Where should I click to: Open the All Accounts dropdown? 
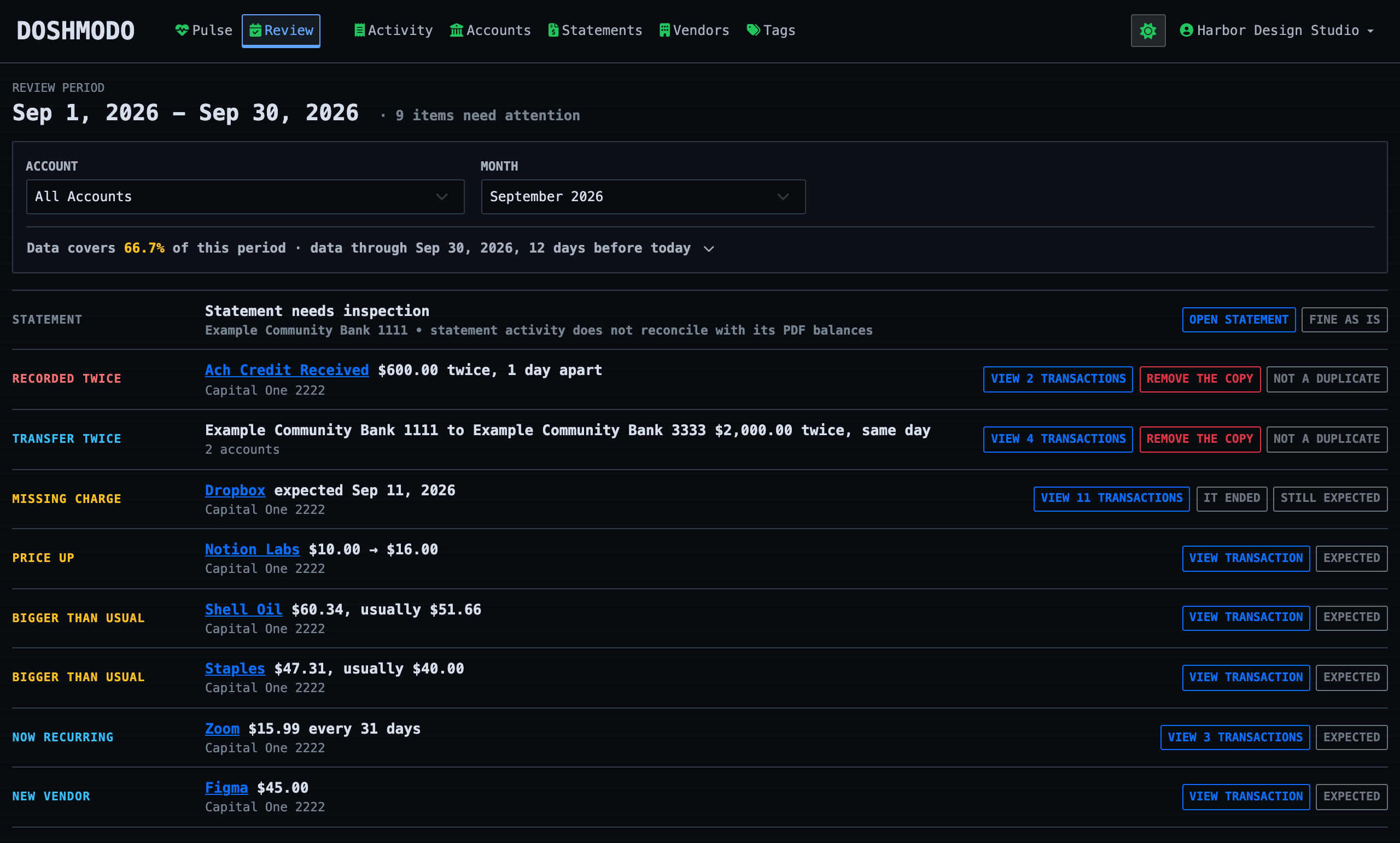pyautogui.click(x=246, y=197)
